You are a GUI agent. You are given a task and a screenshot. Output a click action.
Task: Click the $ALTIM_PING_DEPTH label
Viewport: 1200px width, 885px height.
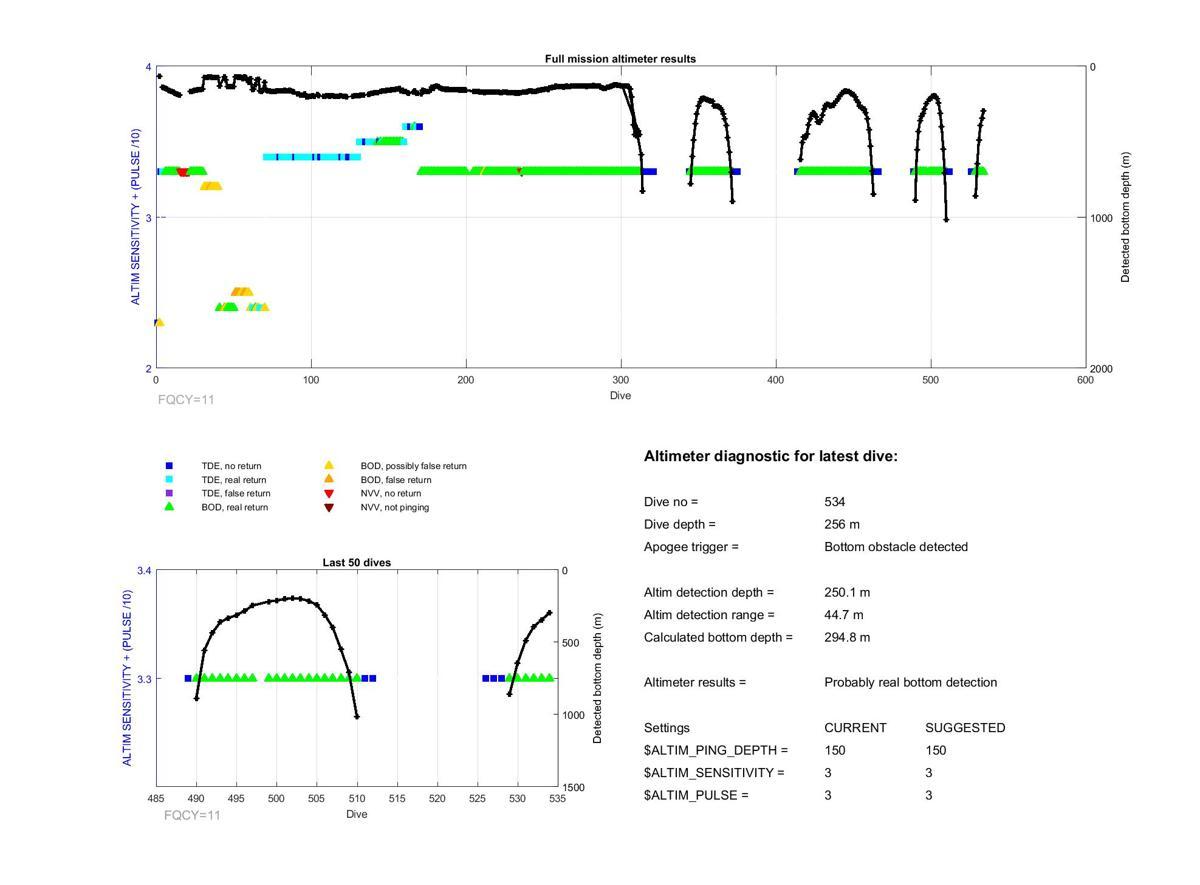click(716, 751)
